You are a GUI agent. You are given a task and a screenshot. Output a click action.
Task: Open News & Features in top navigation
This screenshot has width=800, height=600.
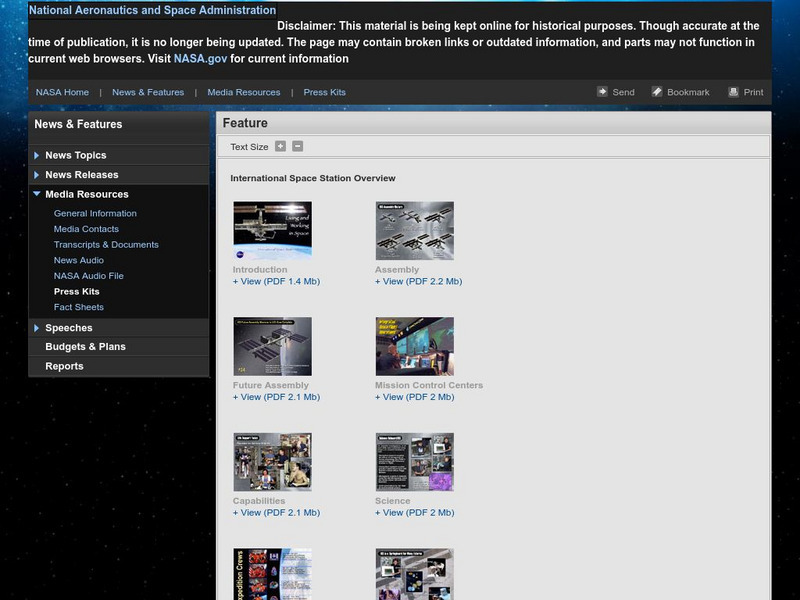(148, 92)
